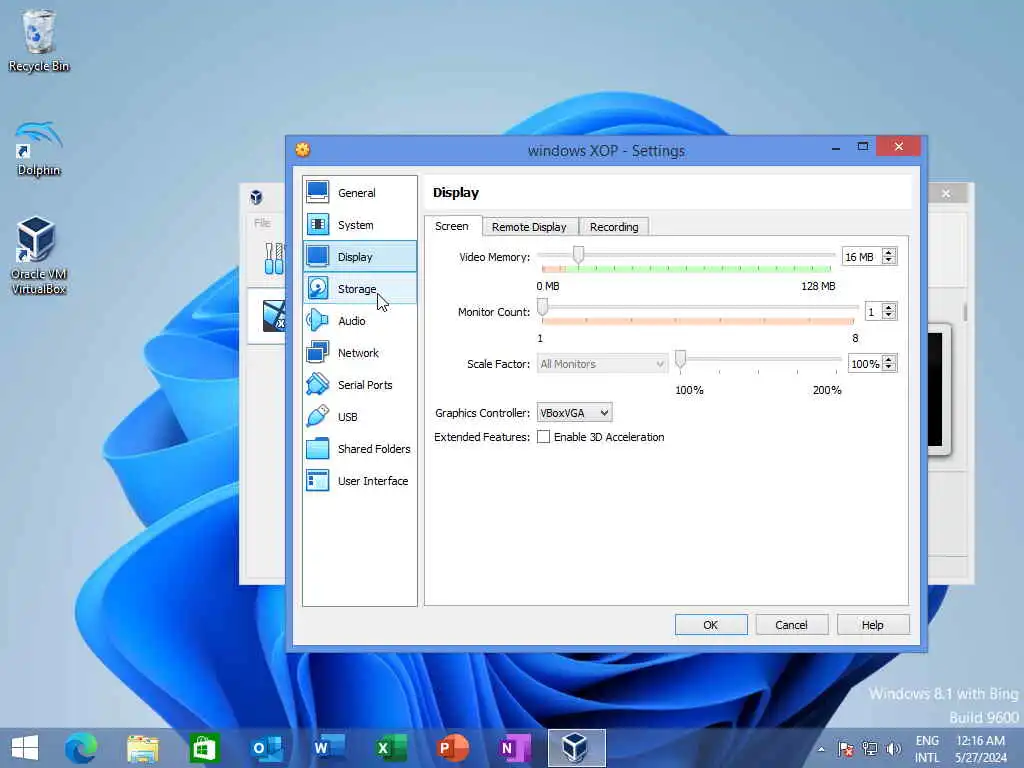Open the User Interface settings category
This screenshot has height=768, width=1024.
click(x=360, y=481)
